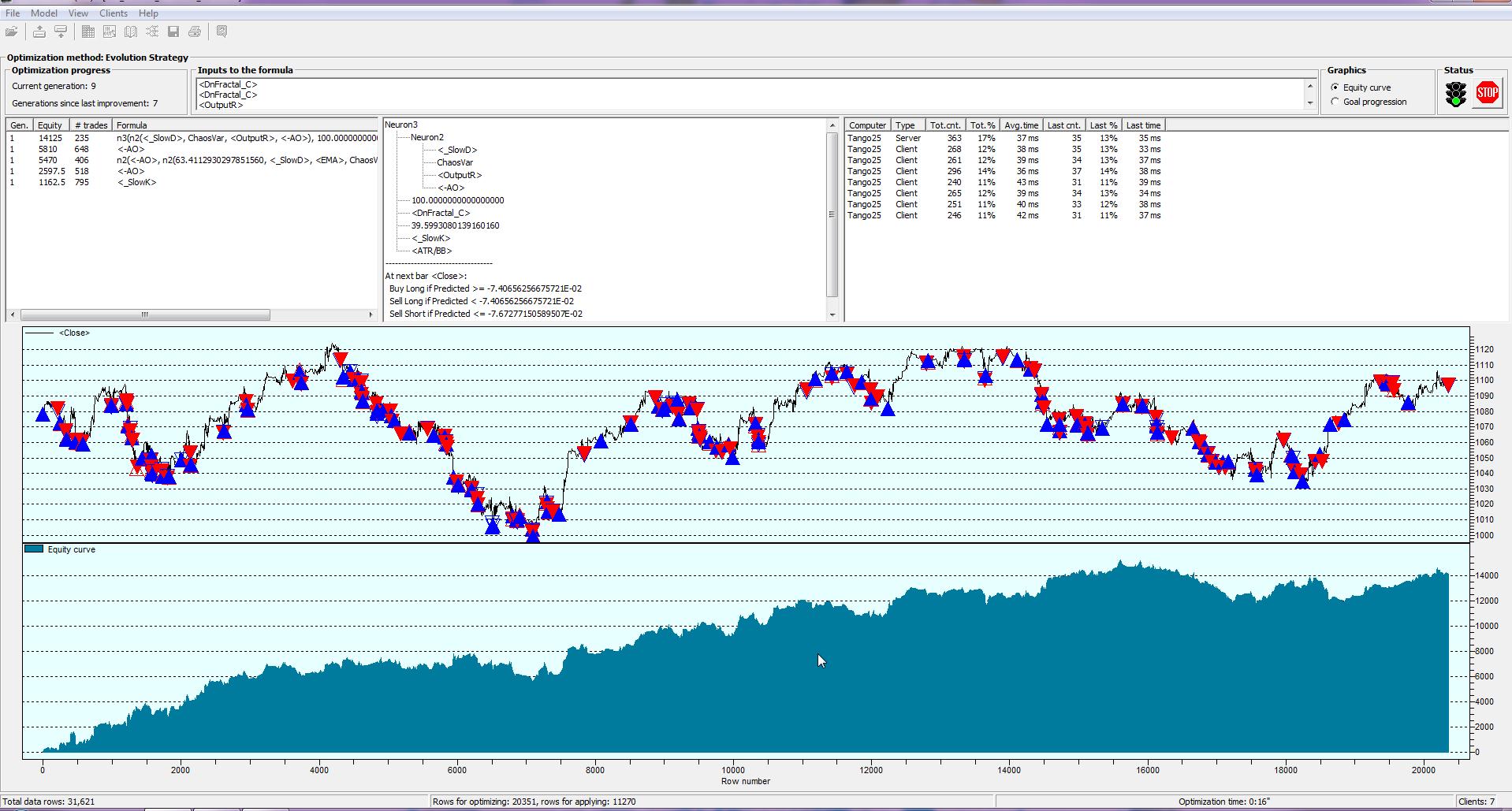
Task: Open the Model menu
Action: point(44,13)
